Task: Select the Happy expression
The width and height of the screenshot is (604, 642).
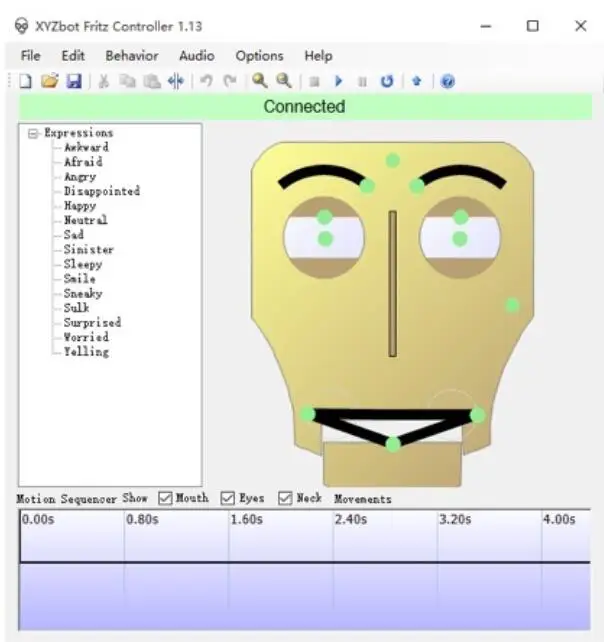Action: tap(80, 206)
